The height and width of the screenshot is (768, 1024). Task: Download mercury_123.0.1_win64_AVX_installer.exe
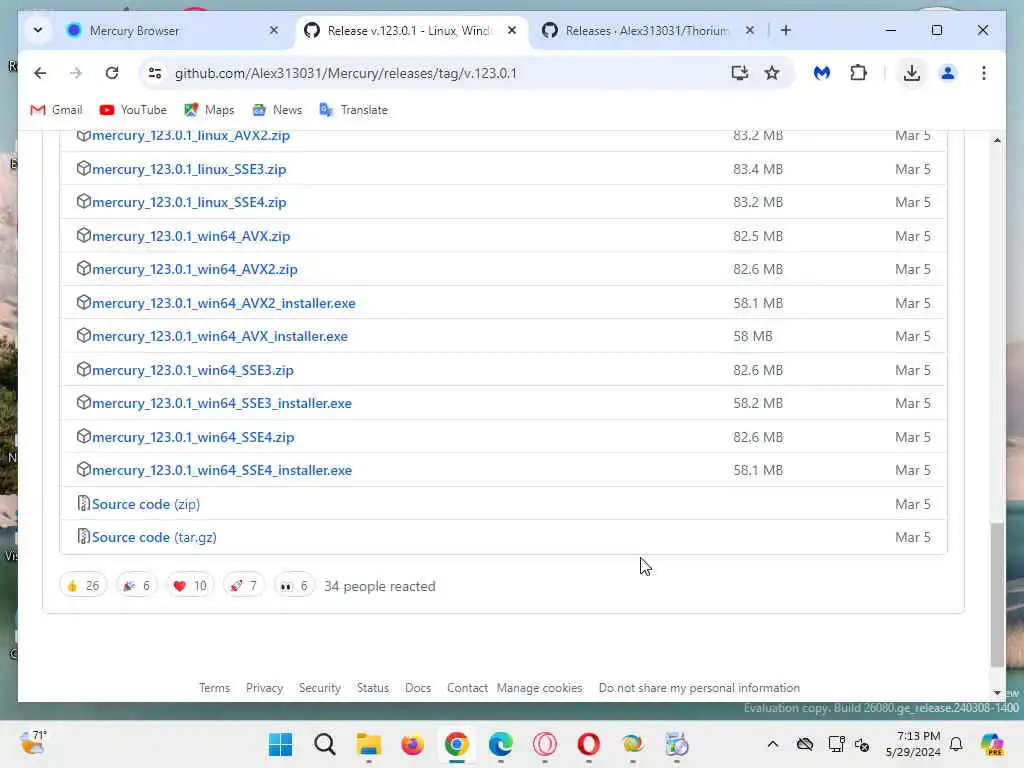[219, 336]
